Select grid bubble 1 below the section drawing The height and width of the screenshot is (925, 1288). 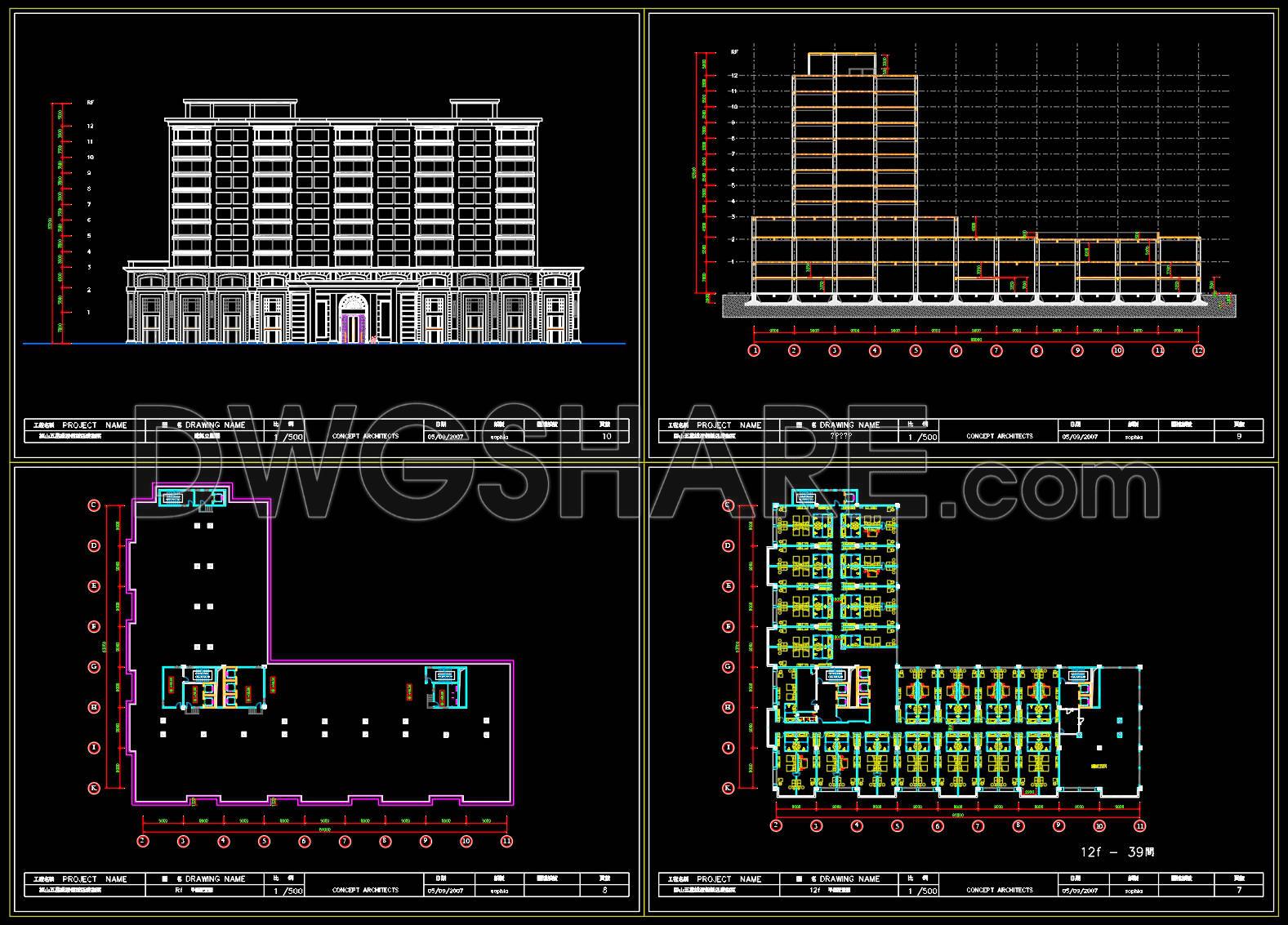[754, 350]
